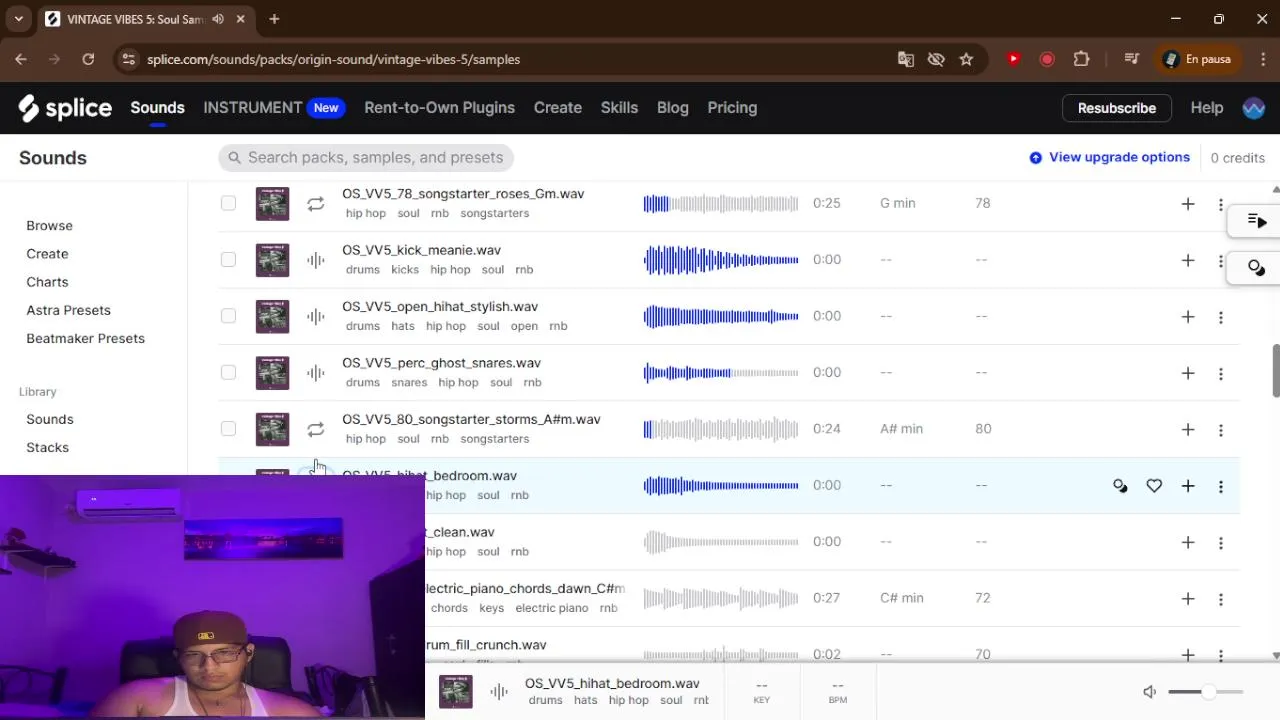Click the 'songstarters' tag on roses_Gm row
The image size is (1280, 720).
[x=495, y=213]
